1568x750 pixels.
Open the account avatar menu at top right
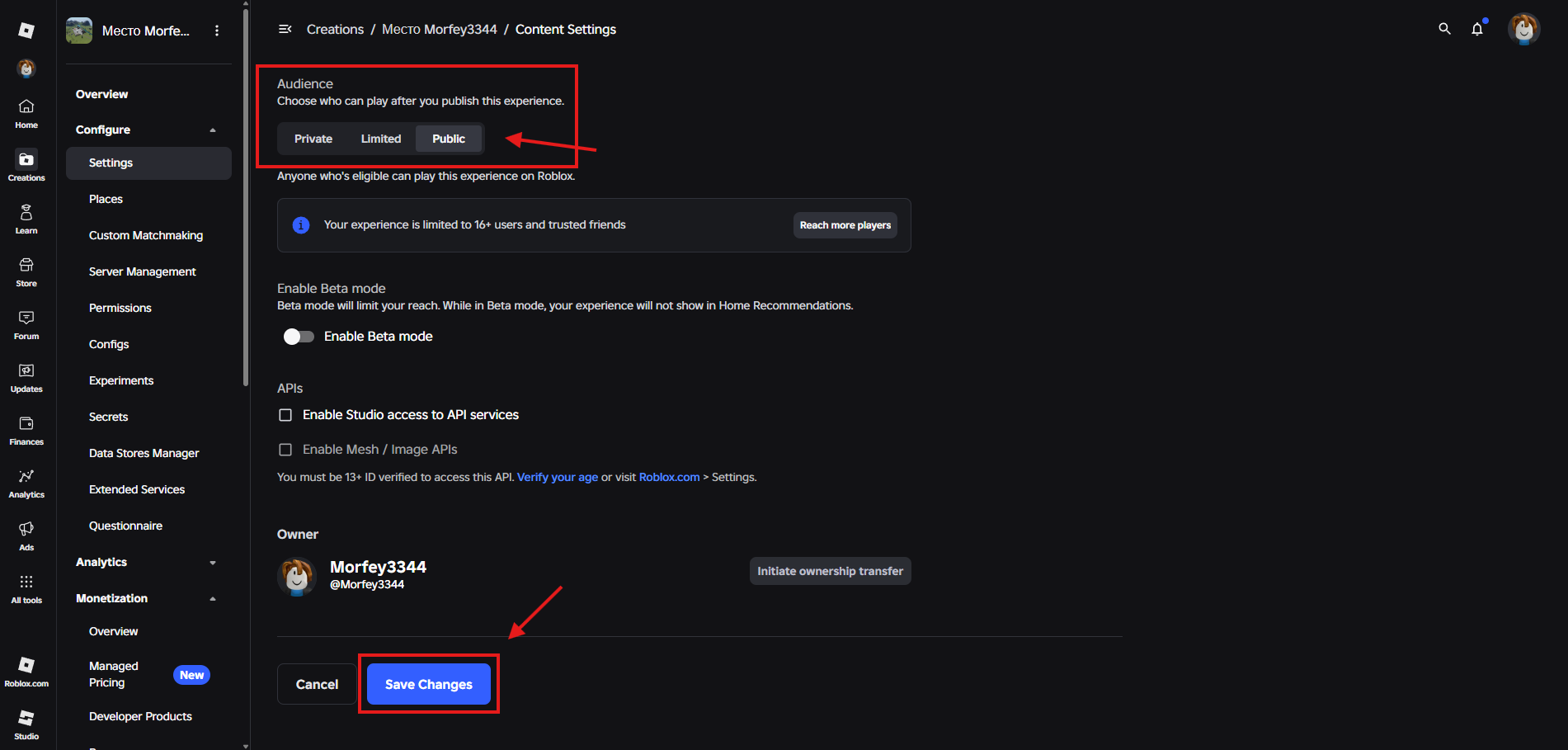point(1524,29)
